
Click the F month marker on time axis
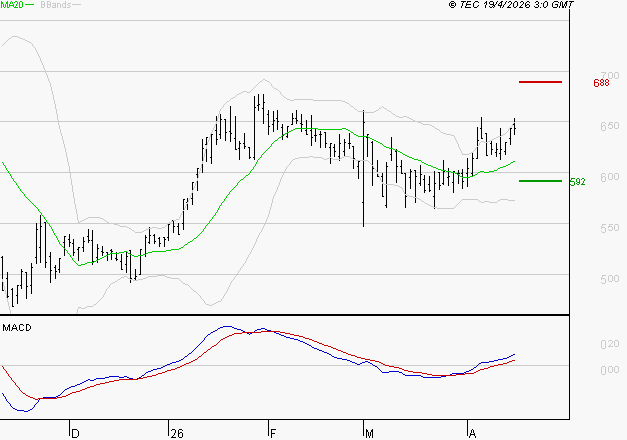coord(273,433)
